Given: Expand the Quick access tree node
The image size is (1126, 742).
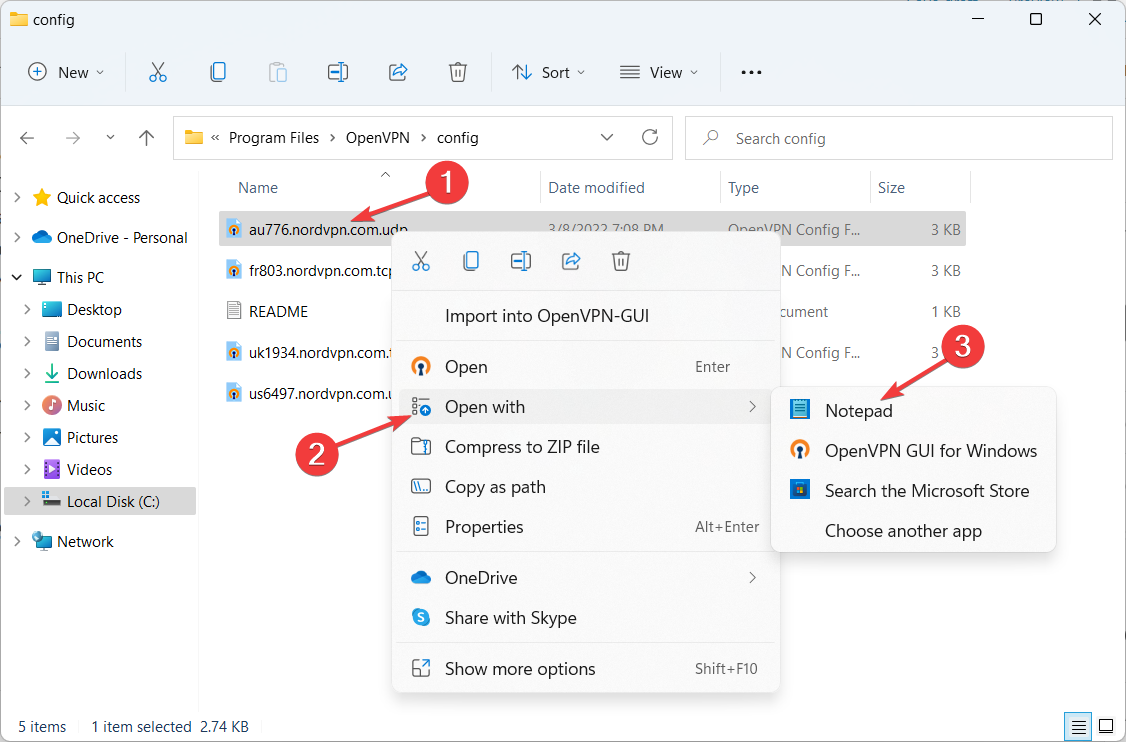Looking at the screenshot, I should (x=17, y=198).
